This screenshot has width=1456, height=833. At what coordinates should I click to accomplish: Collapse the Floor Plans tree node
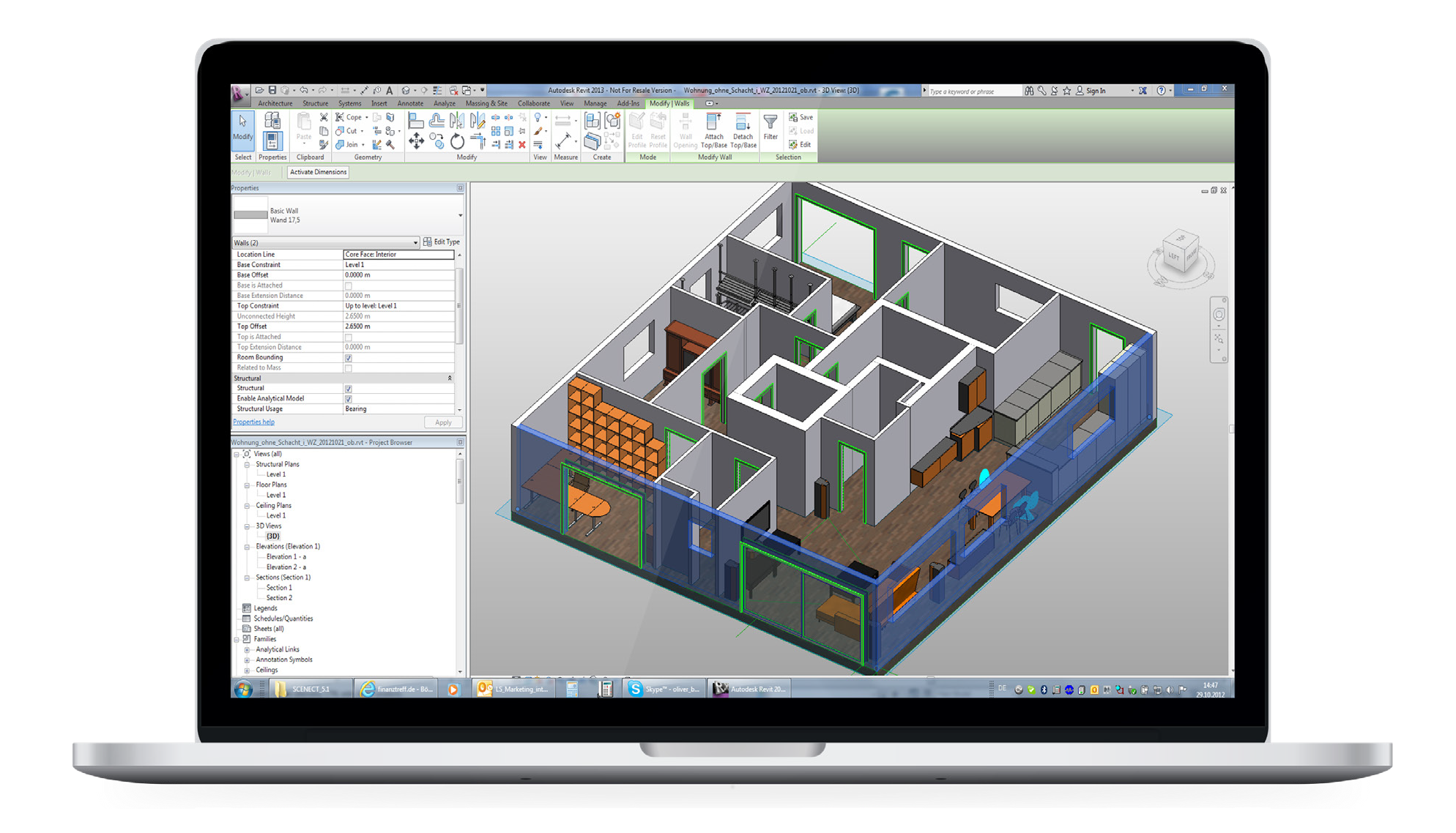[248, 485]
